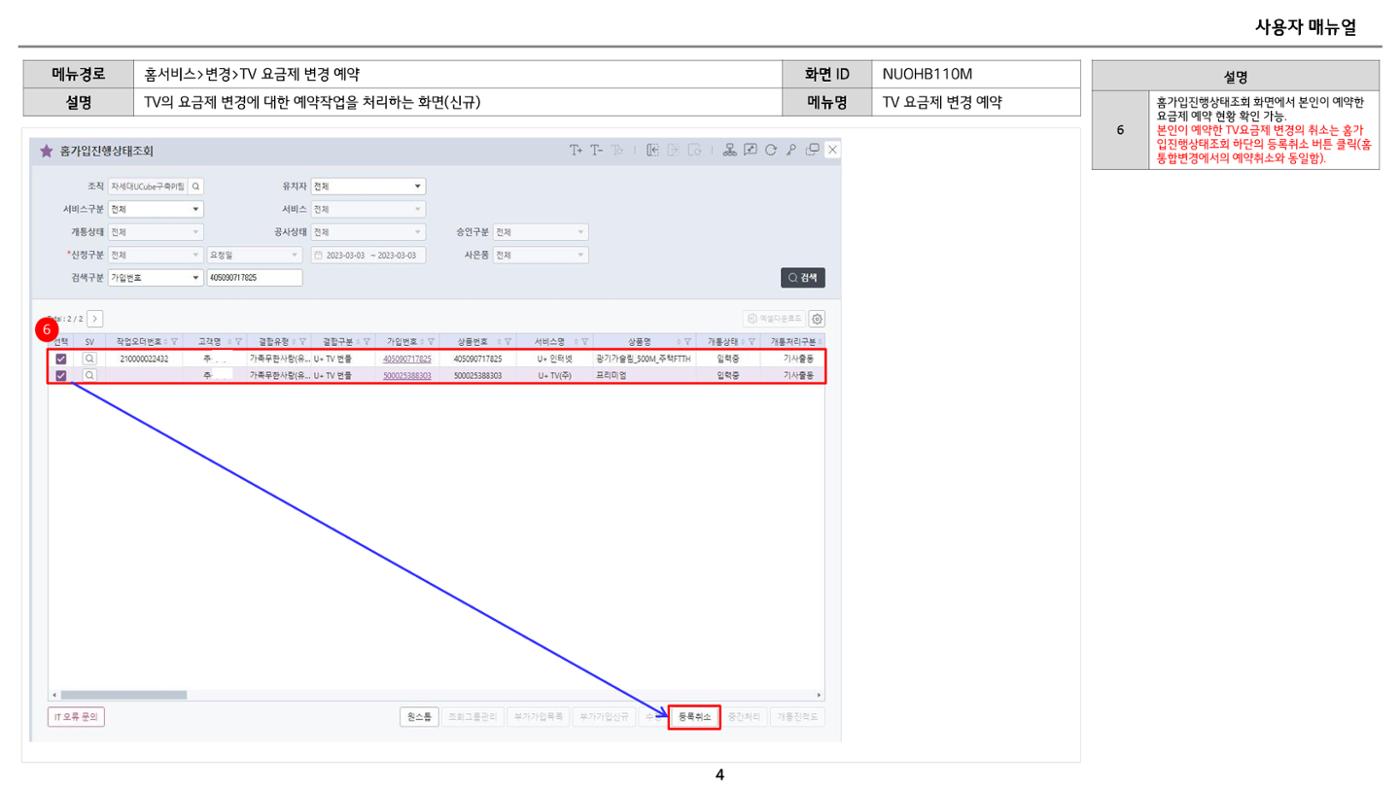Click the favorite star icon beside 홈가입진행상태조회
Image resolution: width=1400 pixels, height=788 pixels.
point(44,151)
